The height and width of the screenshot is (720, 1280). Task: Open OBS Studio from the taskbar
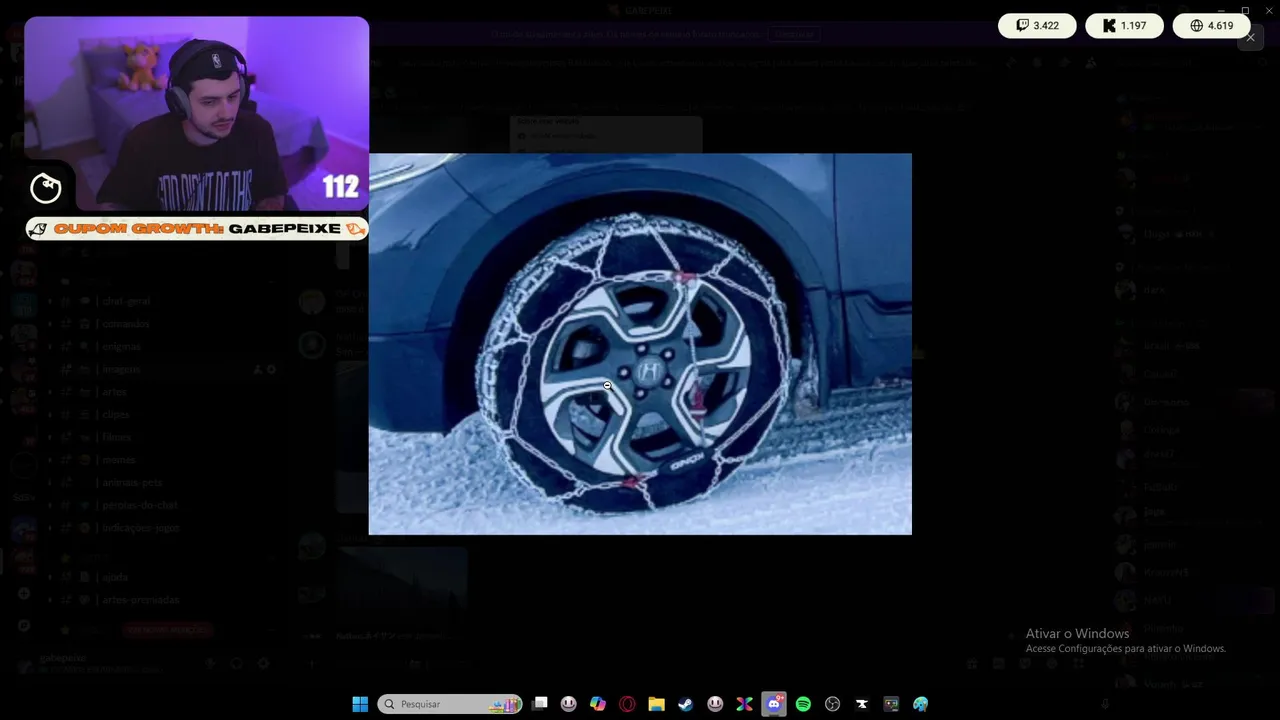click(x=832, y=704)
